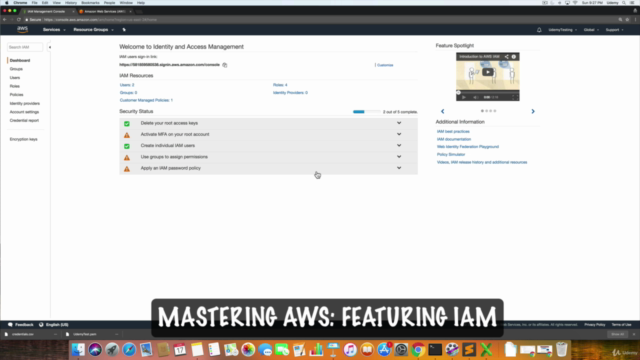Open System Preferences gear in the dock
Screen dimensions: 640x360
tap(401, 350)
